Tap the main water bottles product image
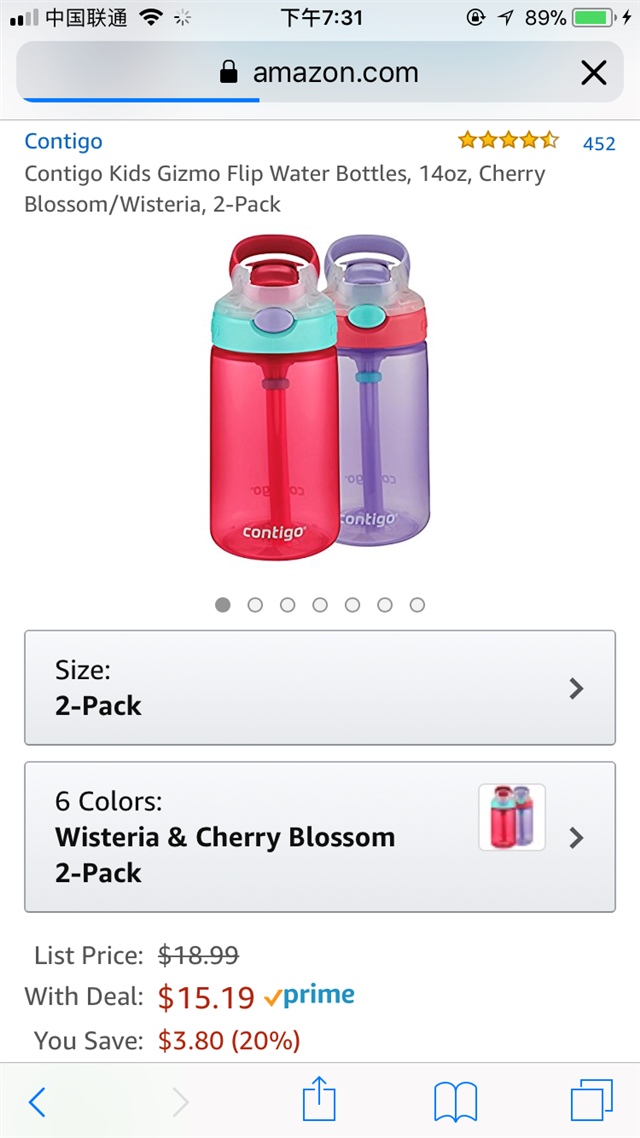The height and width of the screenshot is (1138, 640). coord(320,397)
